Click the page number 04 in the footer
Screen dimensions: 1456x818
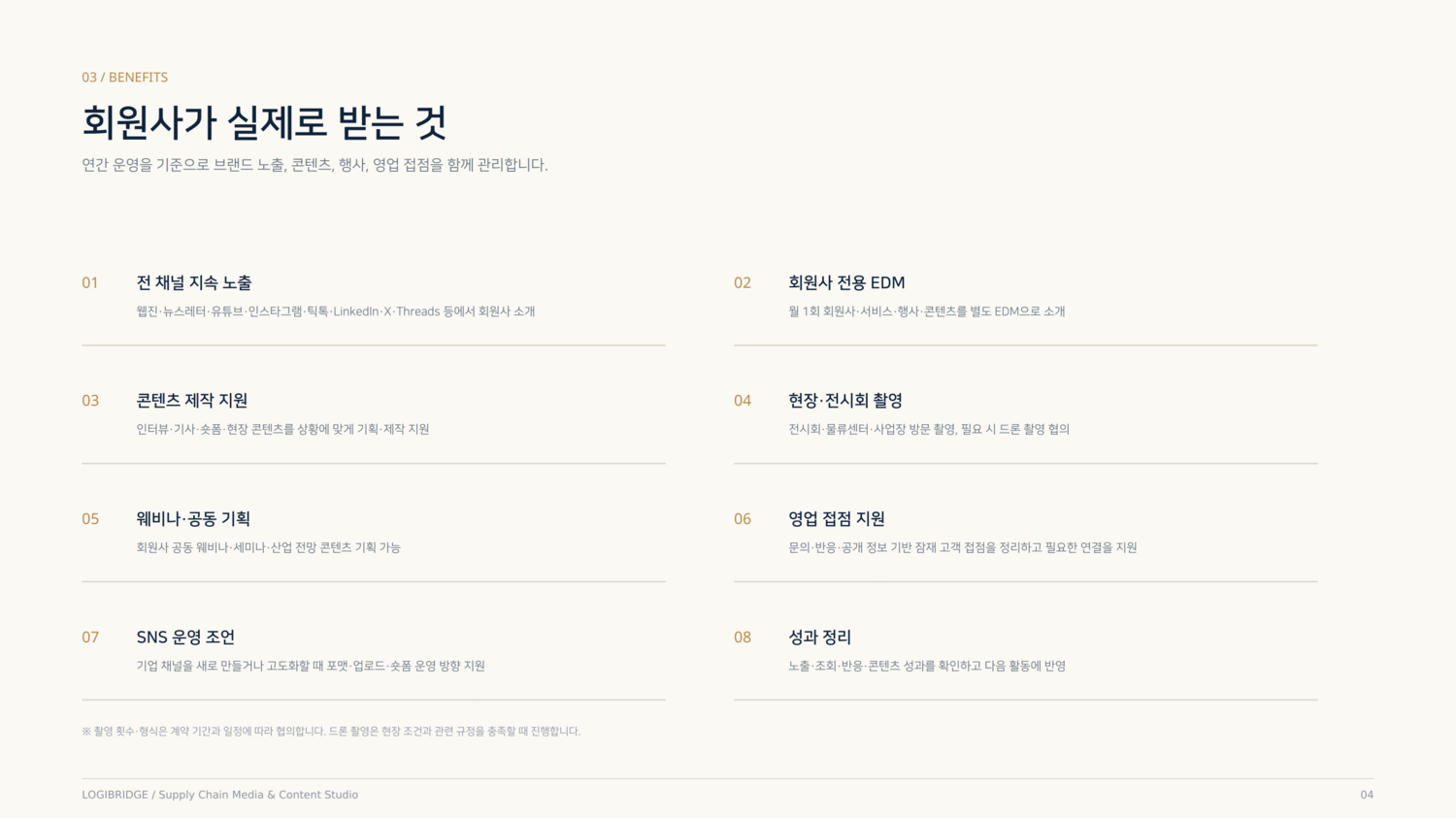1367,795
